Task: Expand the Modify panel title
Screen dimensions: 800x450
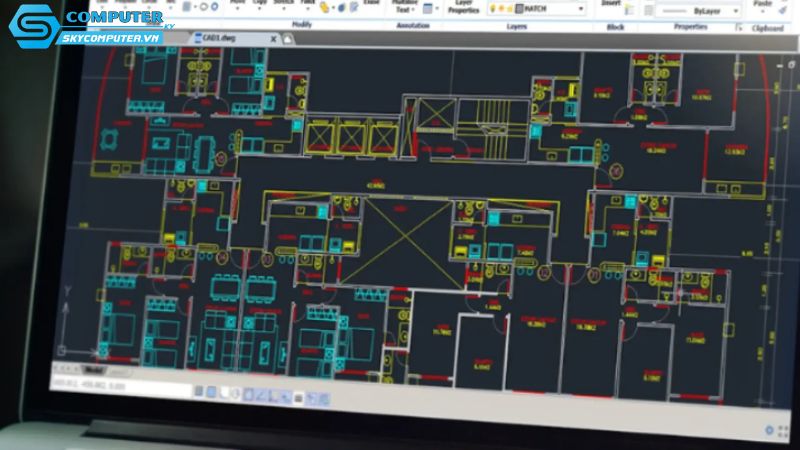Action: tap(302, 24)
